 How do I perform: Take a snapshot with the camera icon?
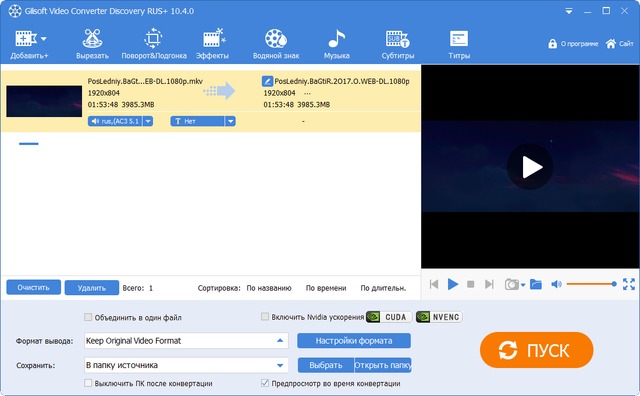pos(511,284)
